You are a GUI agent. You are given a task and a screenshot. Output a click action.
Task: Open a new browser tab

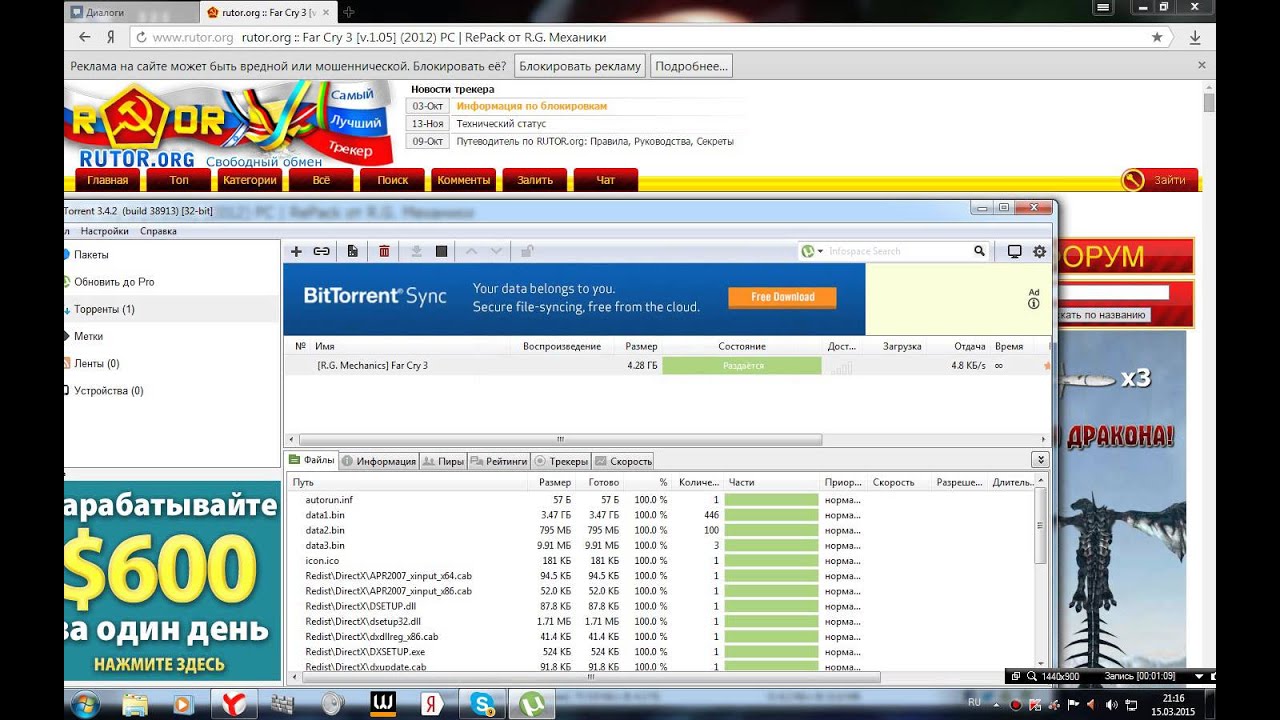tap(348, 12)
